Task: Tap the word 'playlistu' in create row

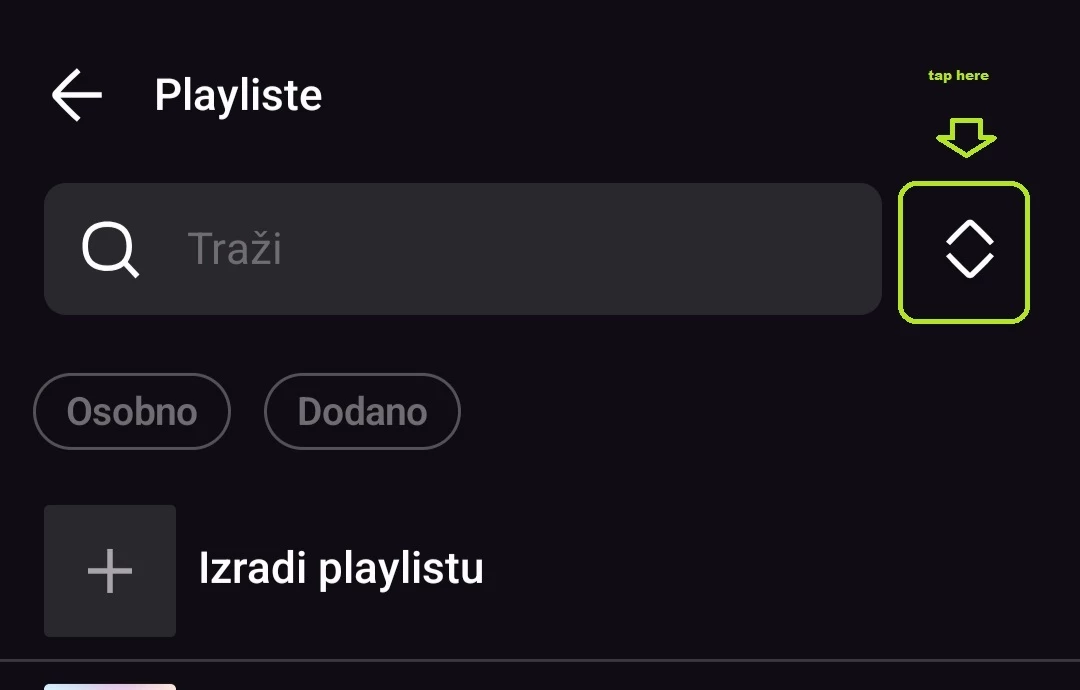Action: pos(400,568)
